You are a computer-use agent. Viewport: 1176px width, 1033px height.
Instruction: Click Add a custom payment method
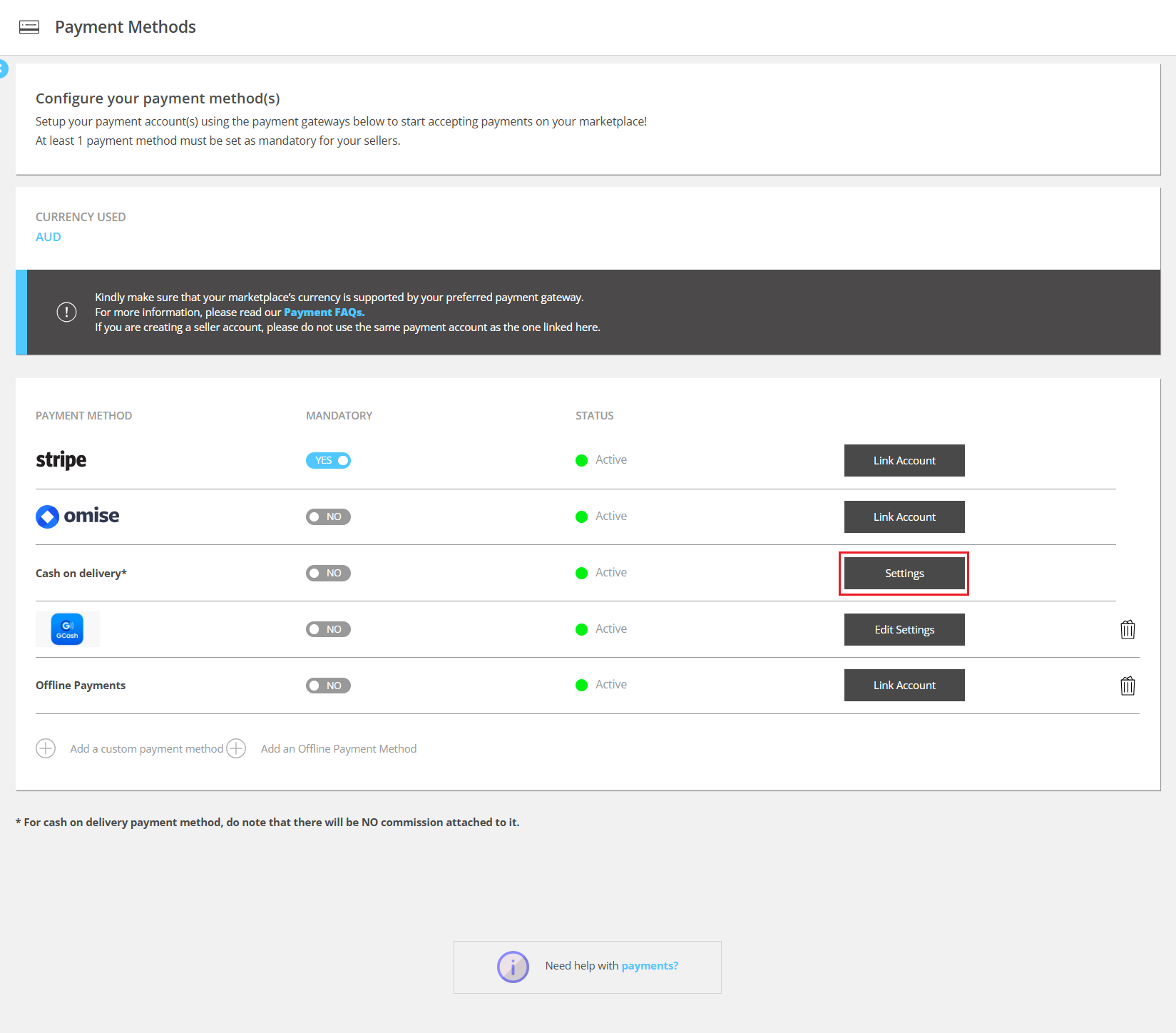pos(147,748)
